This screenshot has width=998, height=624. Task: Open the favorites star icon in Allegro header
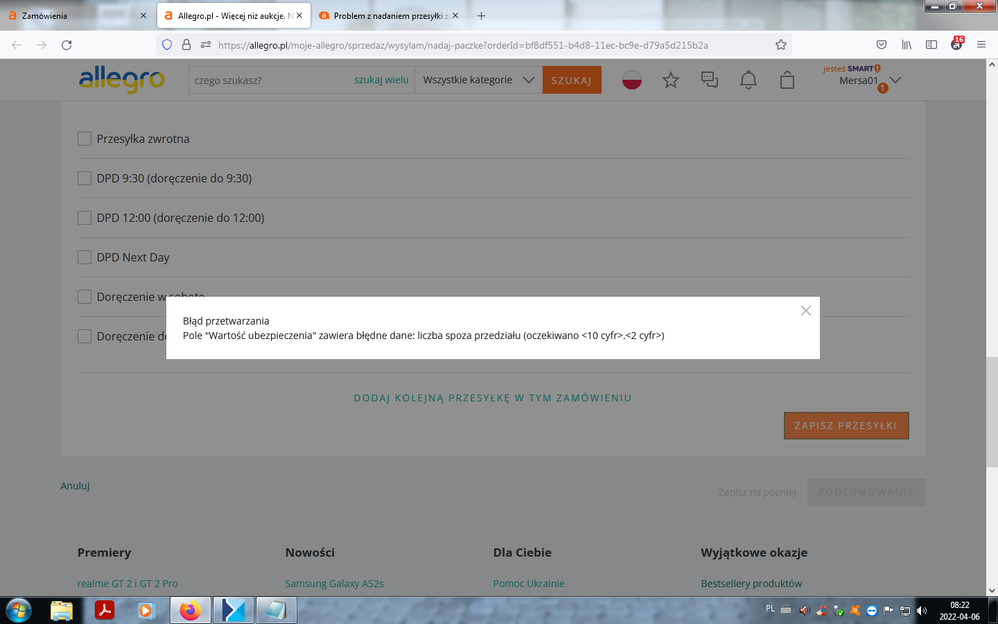point(670,80)
